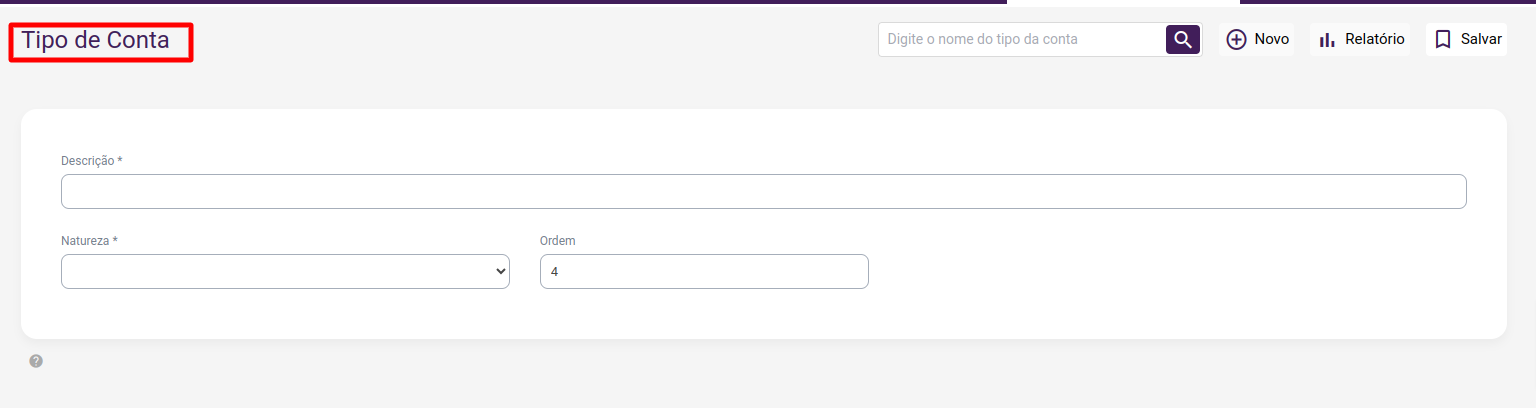Click the Natureza * field label
1536x408 pixels.
click(x=89, y=241)
